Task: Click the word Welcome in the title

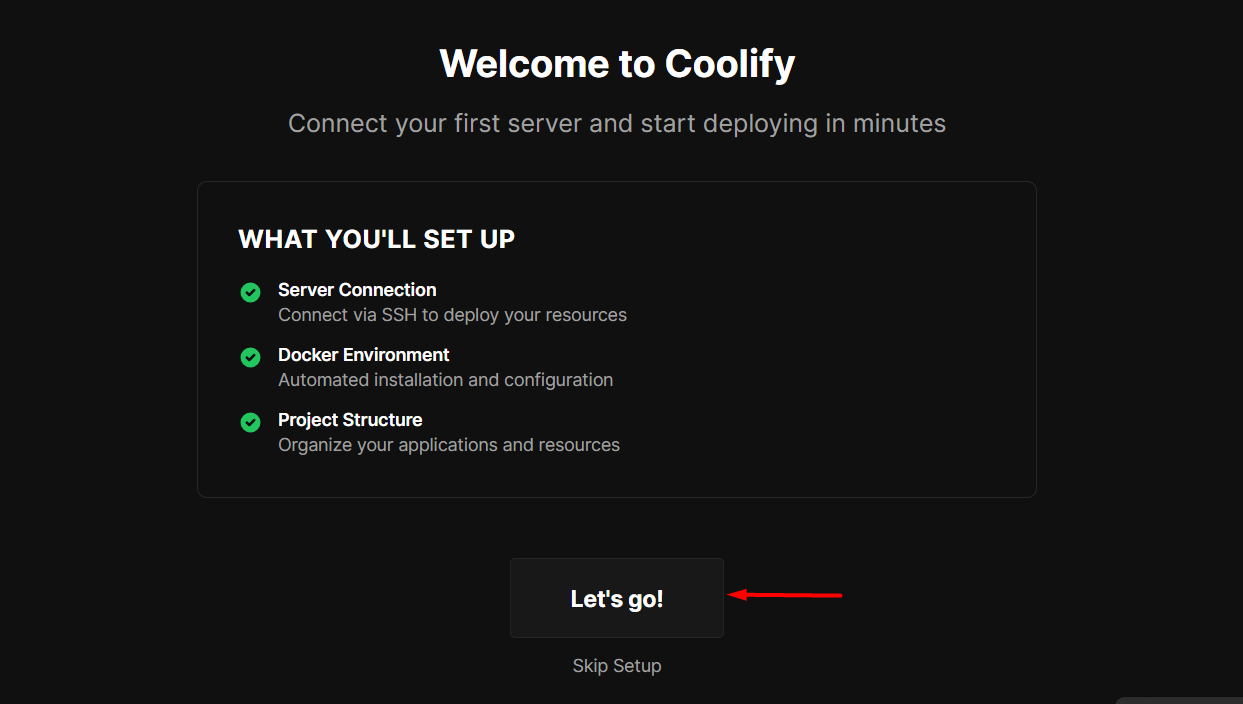Action: pos(523,64)
